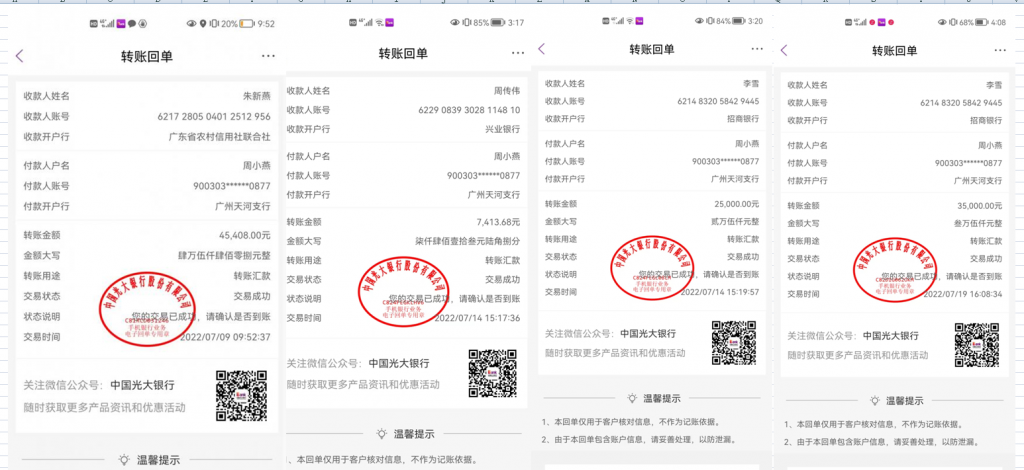Tap back arrow on the 朱新燕 receipt
This screenshot has width=1024, height=470.
point(19,56)
